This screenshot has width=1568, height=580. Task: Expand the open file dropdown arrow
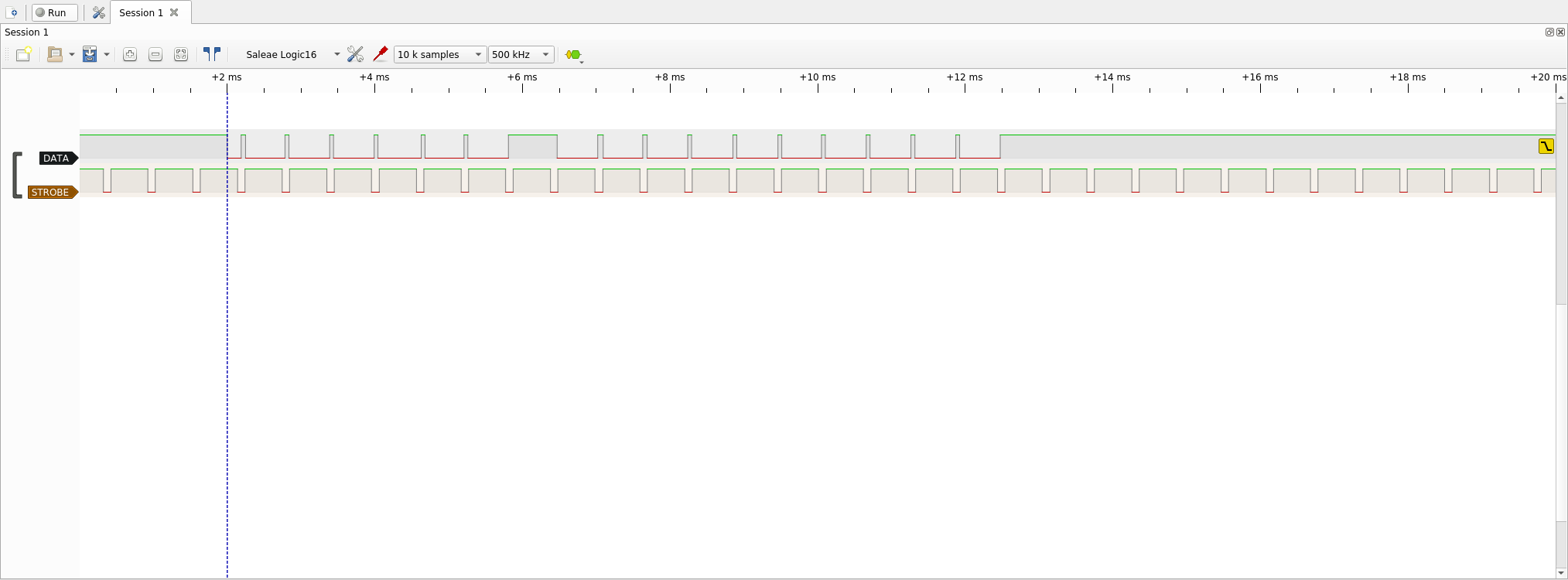coord(72,54)
